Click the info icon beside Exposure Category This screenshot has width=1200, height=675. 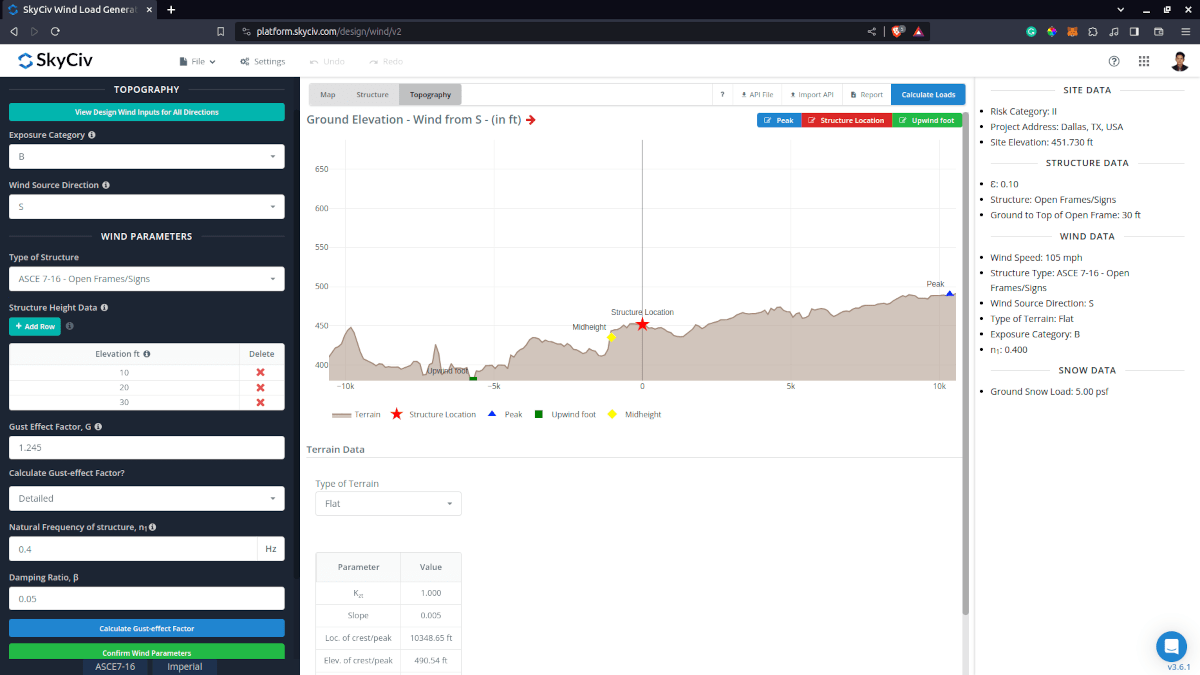[x=92, y=135]
